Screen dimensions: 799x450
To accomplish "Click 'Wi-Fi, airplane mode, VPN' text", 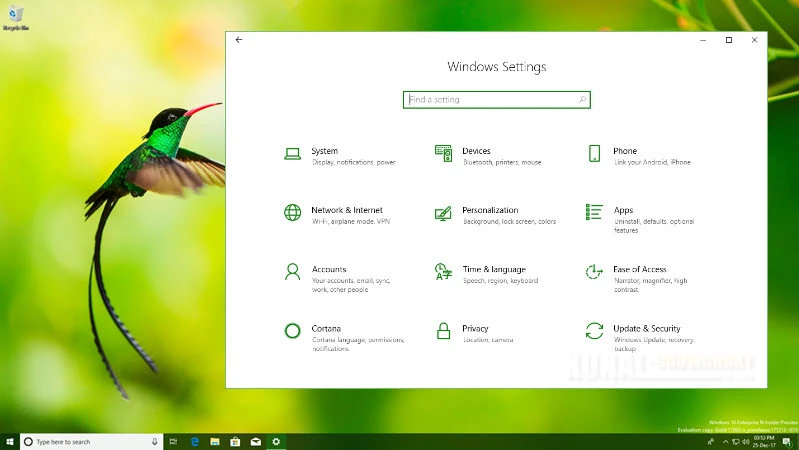I will click(x=351, y=221).
